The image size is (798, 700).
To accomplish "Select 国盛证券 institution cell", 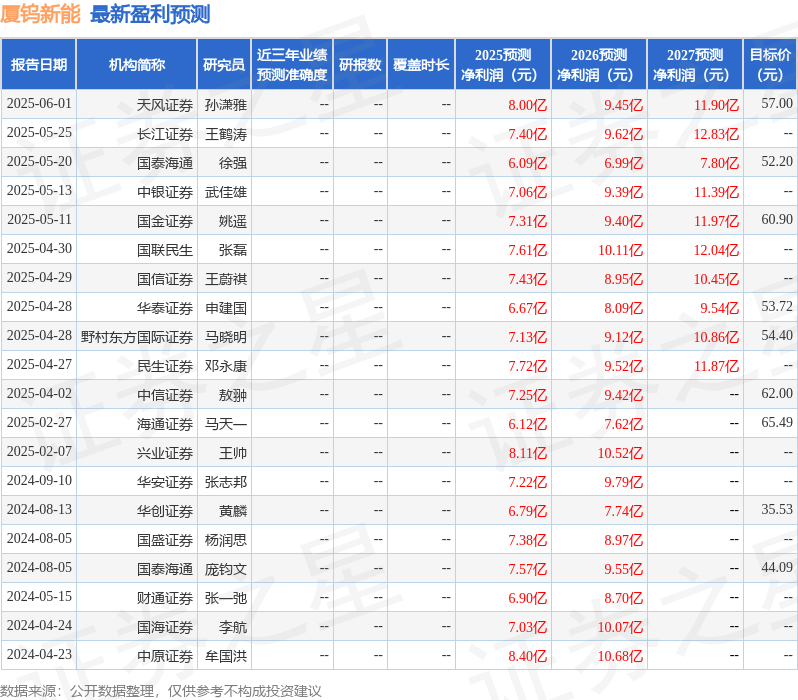I will (x=165, y=540).
